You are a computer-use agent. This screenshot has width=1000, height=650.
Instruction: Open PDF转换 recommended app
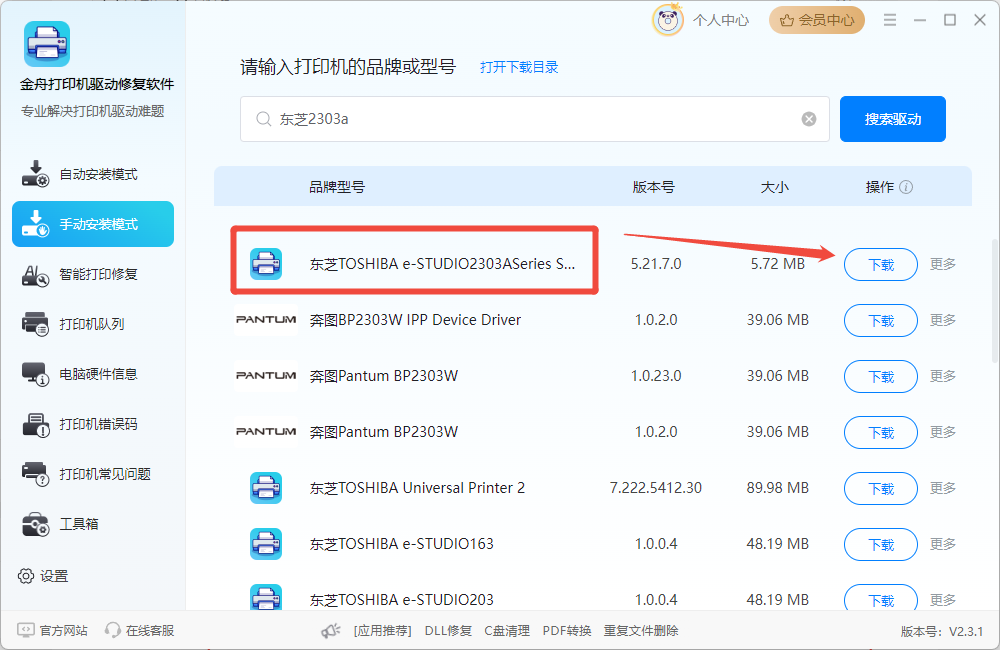[566, 631]
